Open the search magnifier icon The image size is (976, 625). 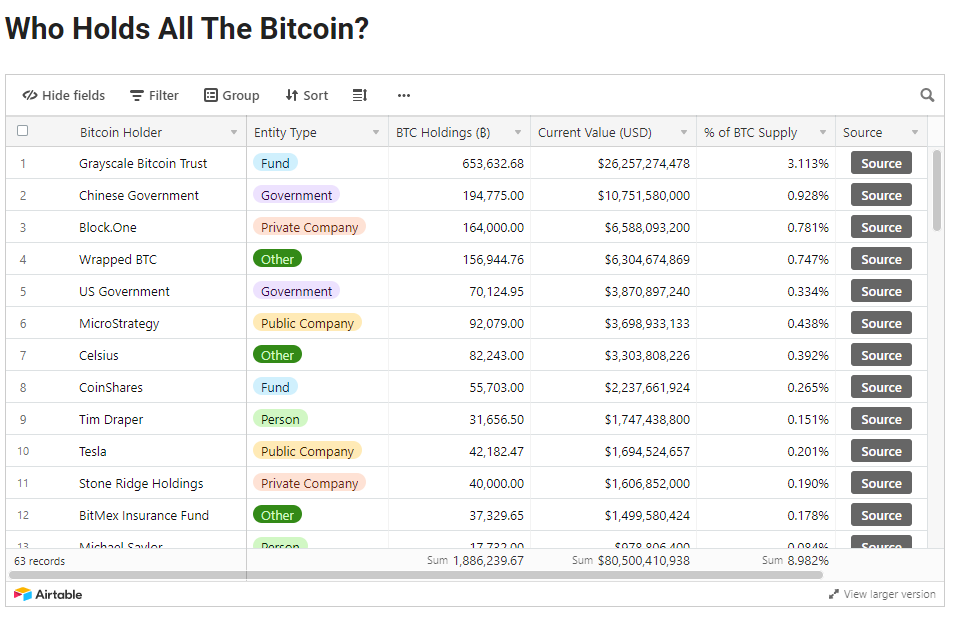pos(927,95)
